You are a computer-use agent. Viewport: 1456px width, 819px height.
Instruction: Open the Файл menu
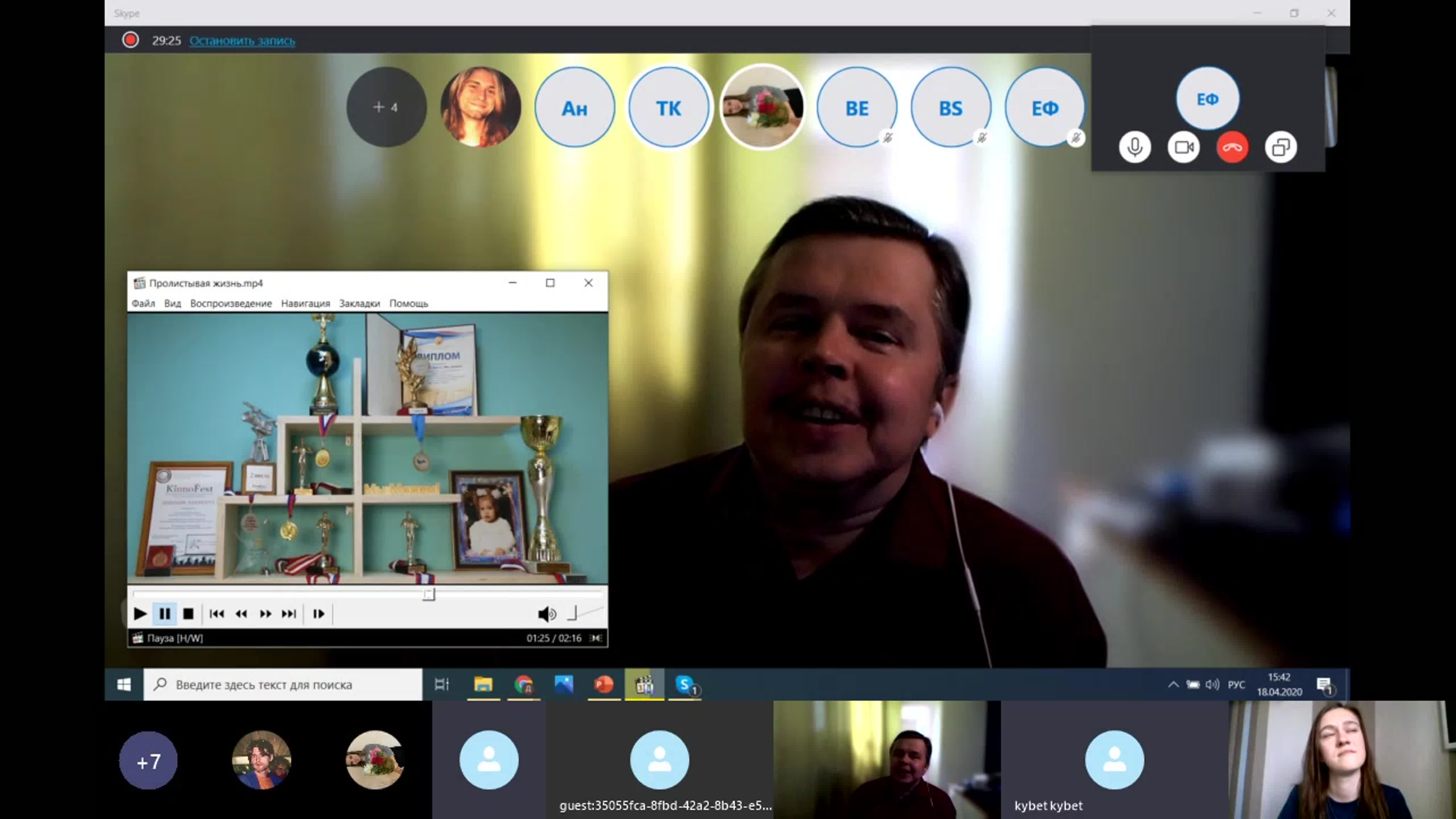point(143,304)
